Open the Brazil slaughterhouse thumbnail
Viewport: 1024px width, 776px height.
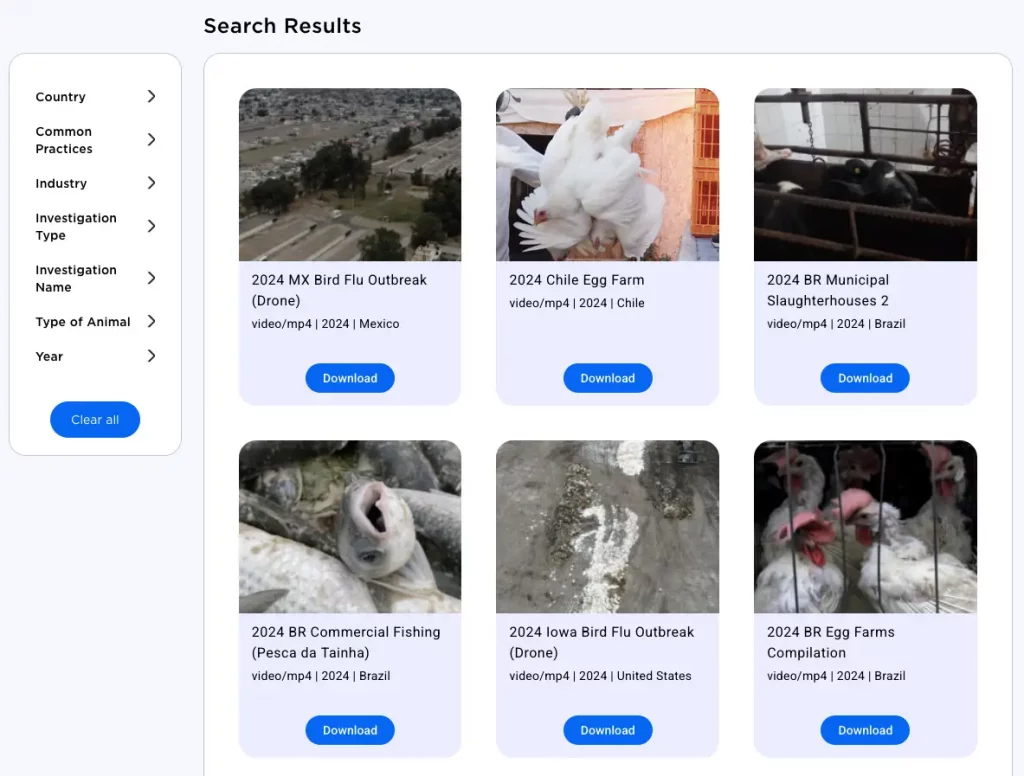coord(865,175)
